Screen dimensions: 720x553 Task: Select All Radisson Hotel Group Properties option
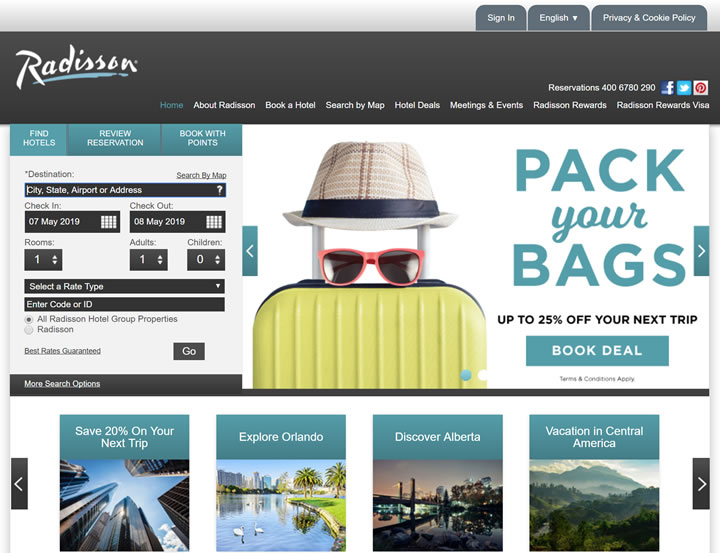[29, 320]
